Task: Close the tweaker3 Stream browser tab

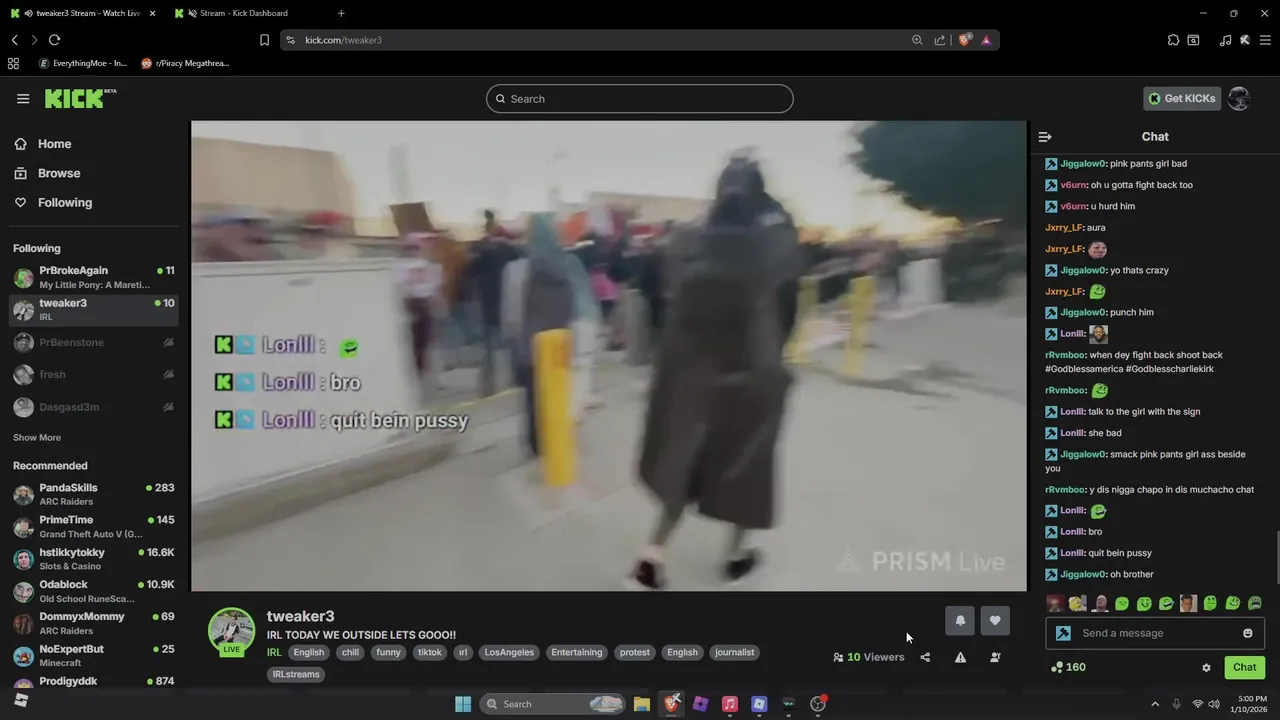Action: tap(153, 13)
